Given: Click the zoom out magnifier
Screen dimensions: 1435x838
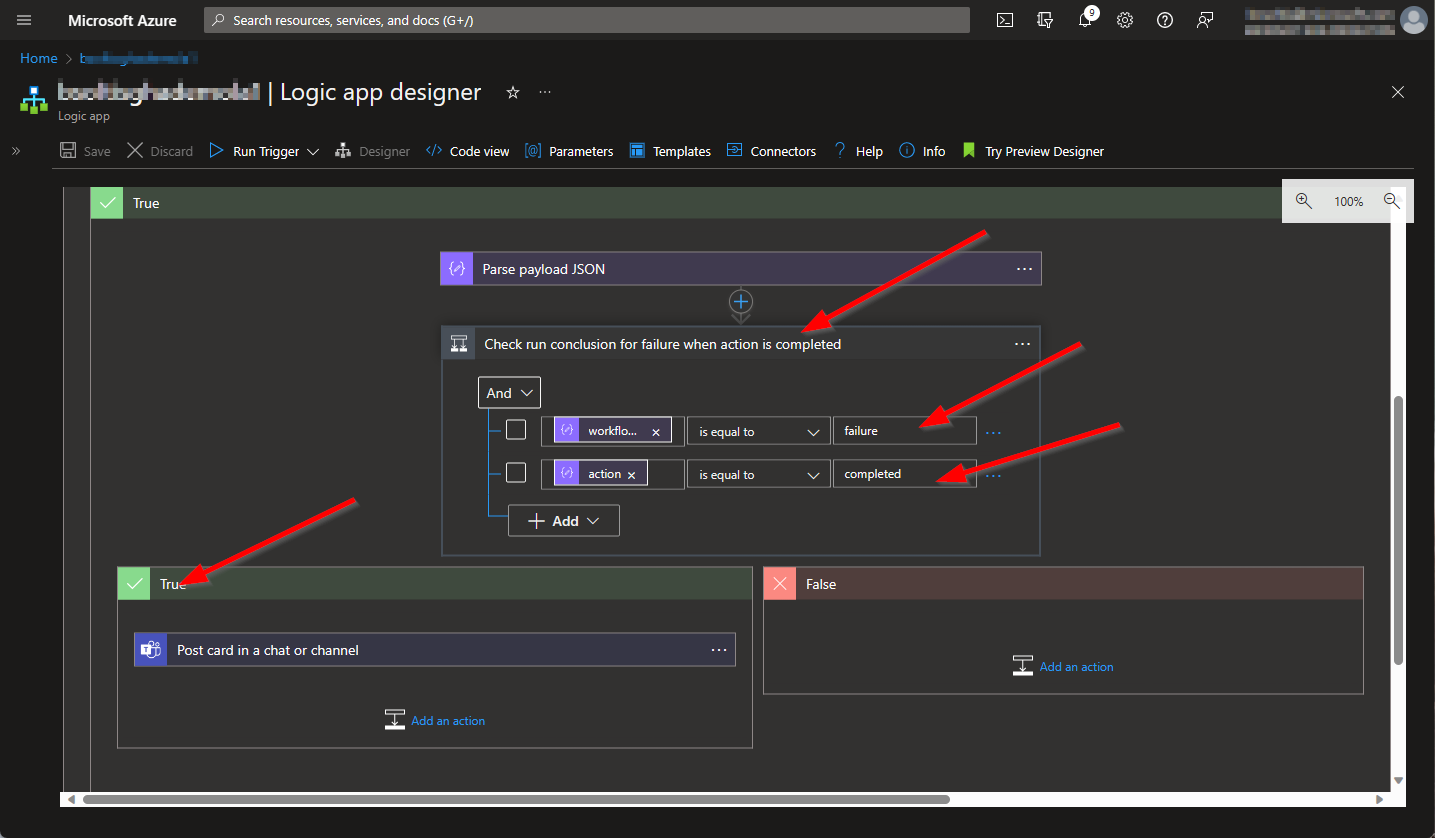Looking at the screenshot, I should (x=1391, y=201).
